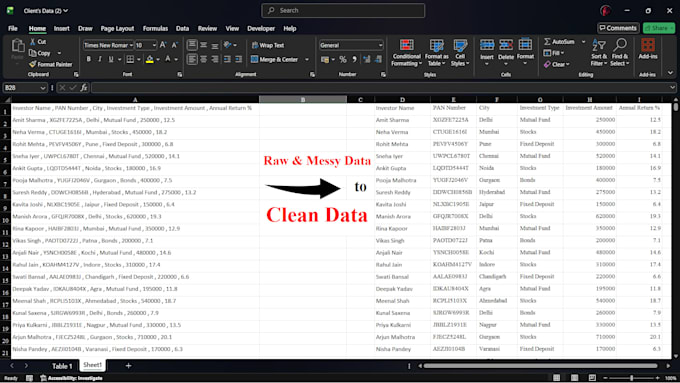Toggle Bold formatting
This screenshot has height=383, width=680.
click(89, 59)
